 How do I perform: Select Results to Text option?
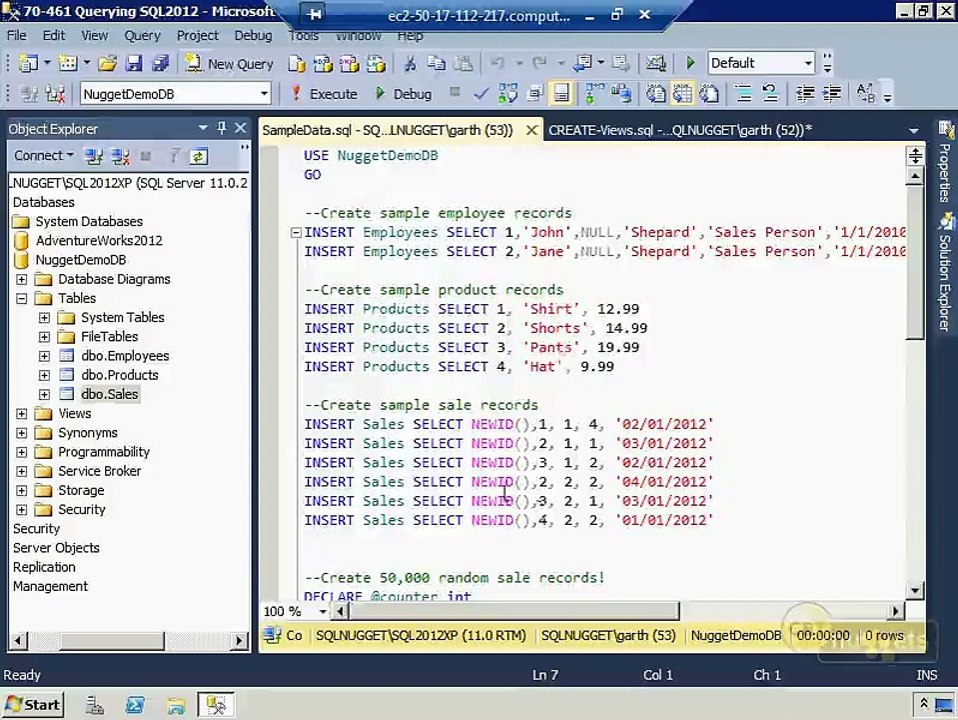click(x=656, y=94)
